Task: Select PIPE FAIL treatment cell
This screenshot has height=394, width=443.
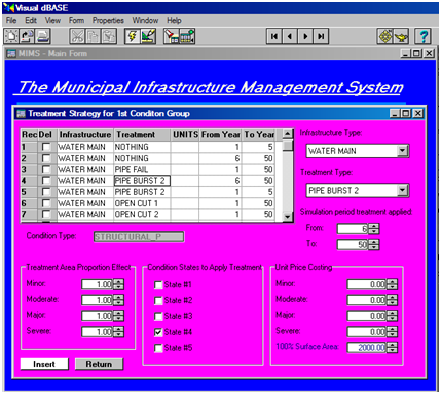Action: point(142,169)
